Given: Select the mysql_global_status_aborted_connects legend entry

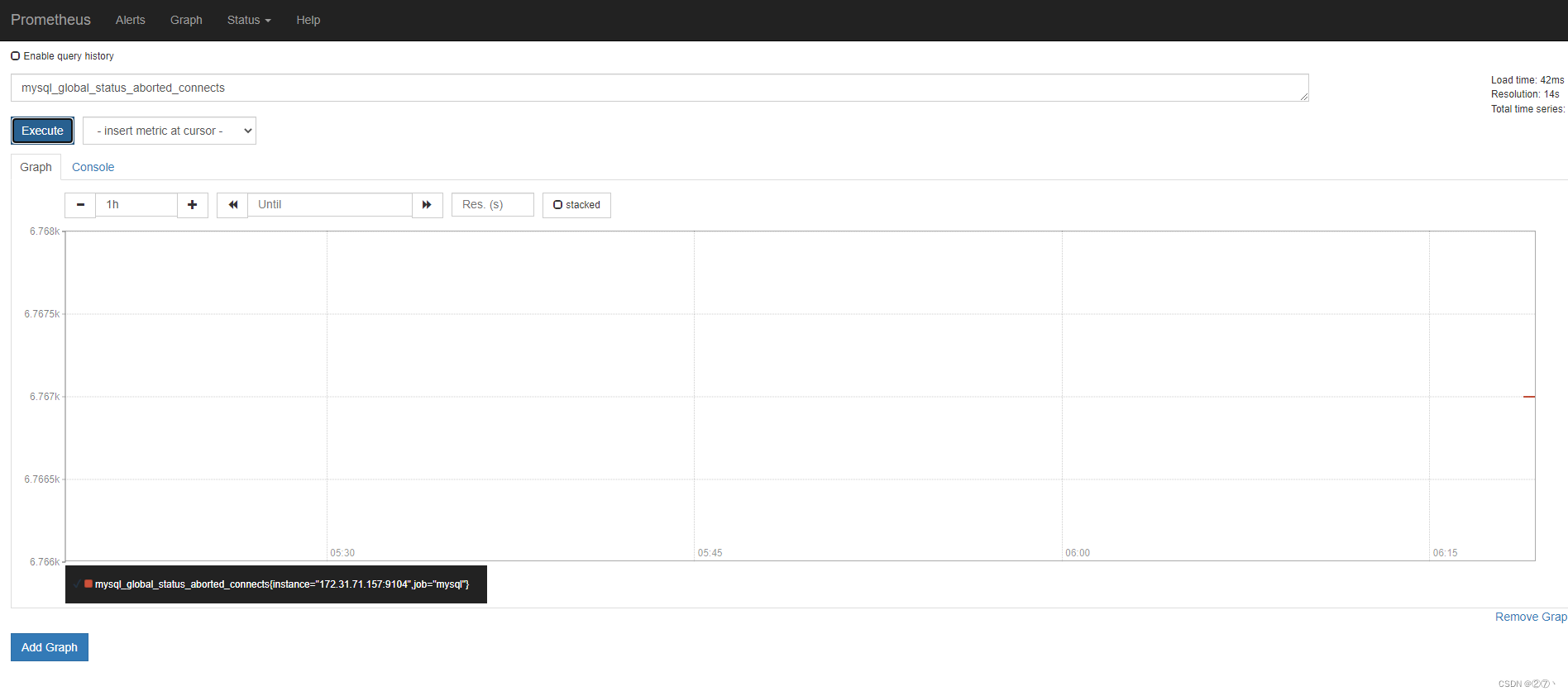Looking at the screenshot, I should (282, 584).
